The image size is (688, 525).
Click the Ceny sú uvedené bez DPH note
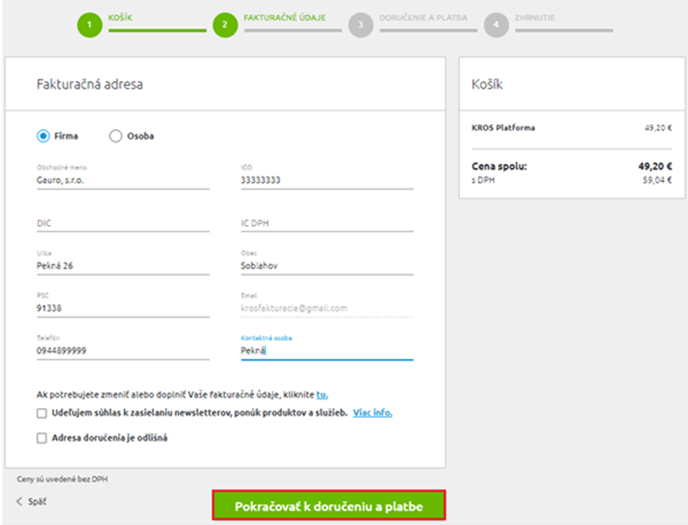pos(62,479)
